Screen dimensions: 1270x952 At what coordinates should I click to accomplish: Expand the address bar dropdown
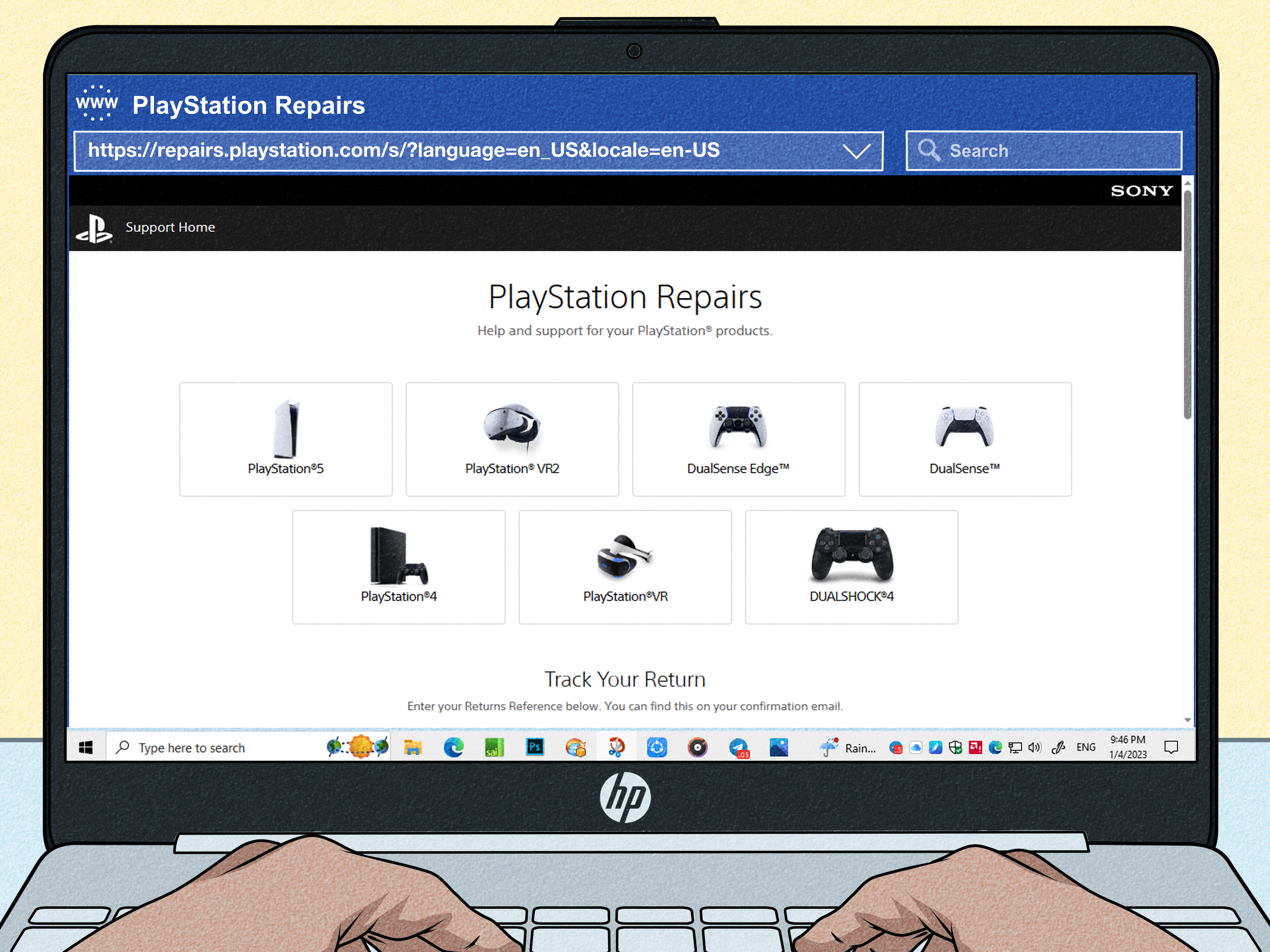click(x=858, y=151)
